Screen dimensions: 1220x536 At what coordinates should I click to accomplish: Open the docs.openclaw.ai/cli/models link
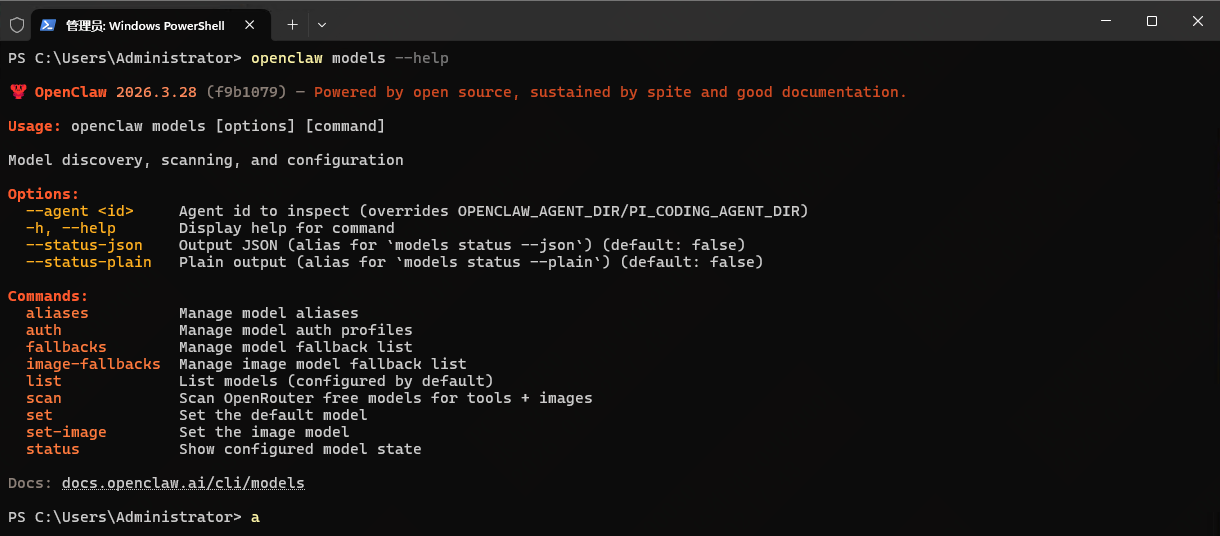(x=183, y=483)
